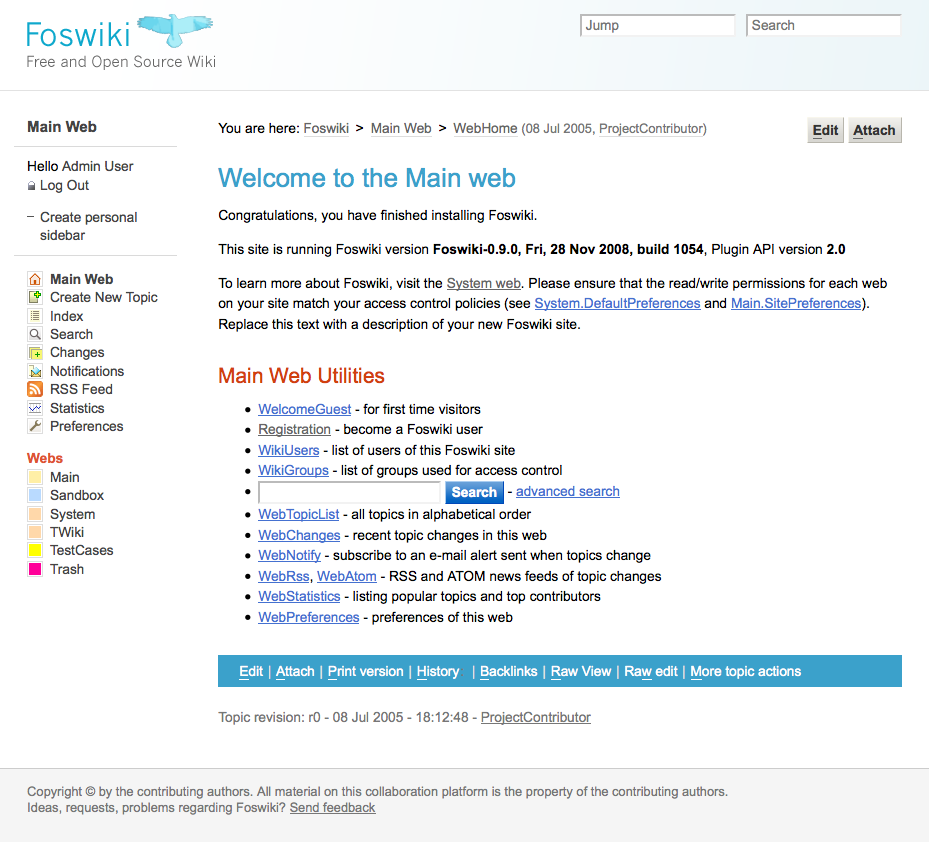Open the WebHome breadcrumb link
Image resolution: width=929 pixels, height=842 pixels.
[x=485, y=129]
